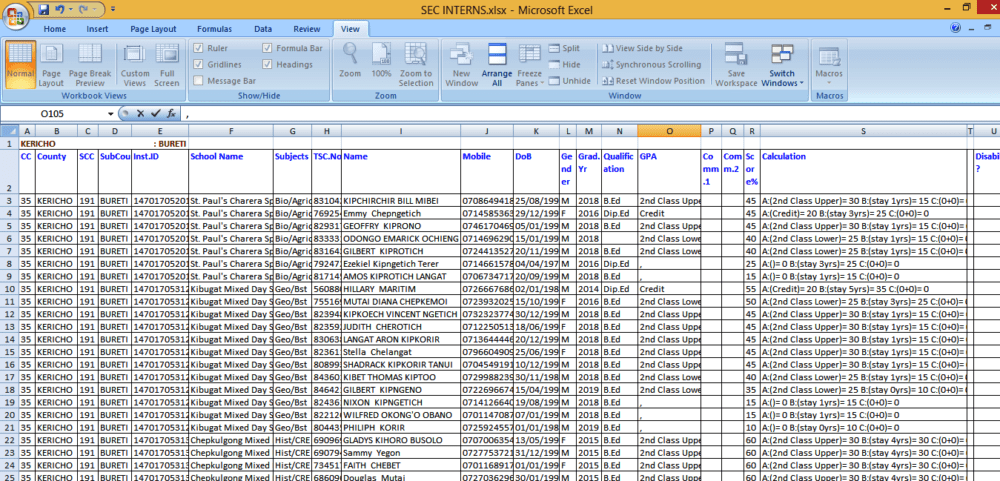Enter Full Screen view
Screen dimensions: 1000x481
(x=167, y=64)
